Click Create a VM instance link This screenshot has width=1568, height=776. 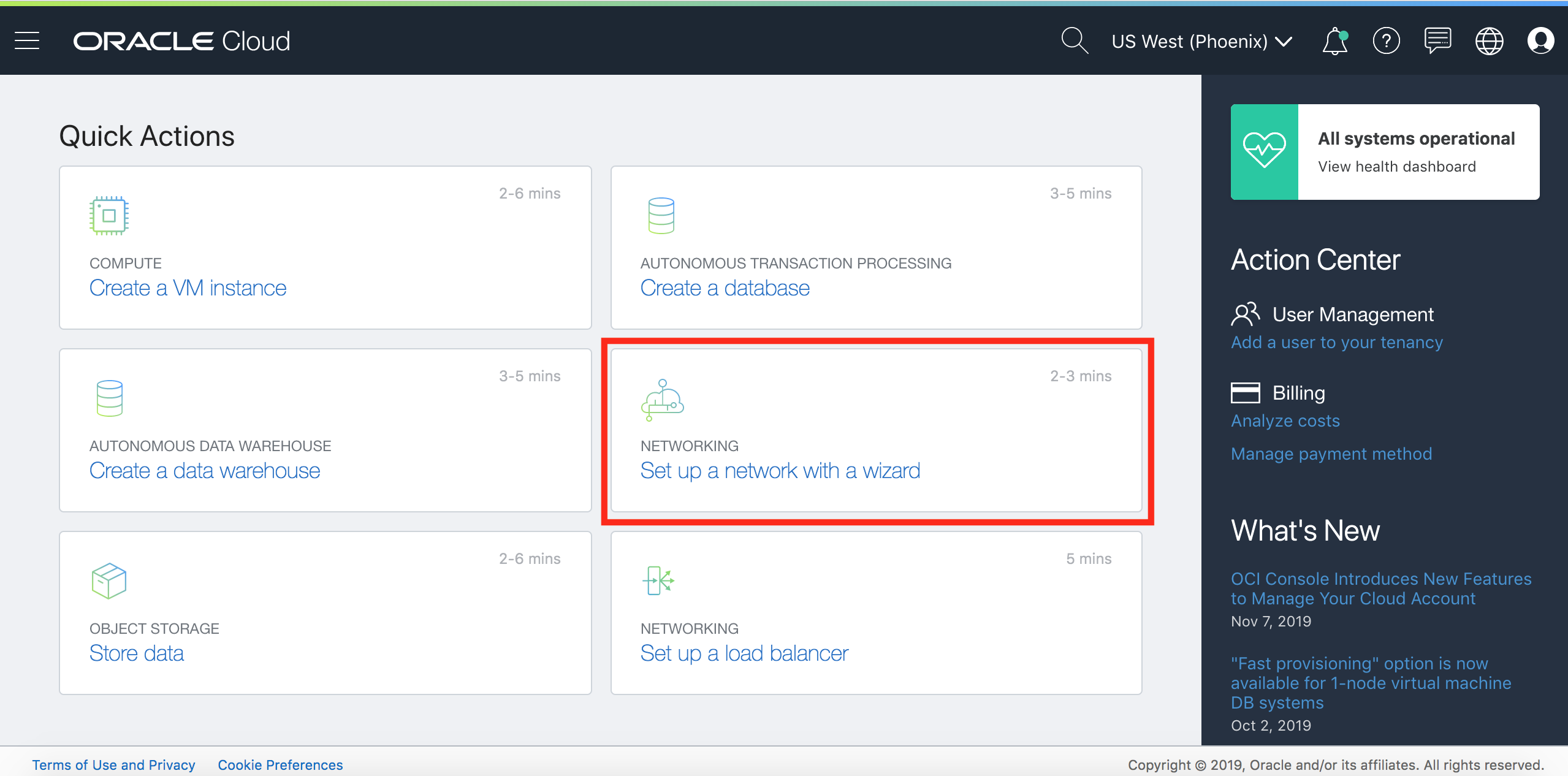pyautogui.click(x=188, y=288)
